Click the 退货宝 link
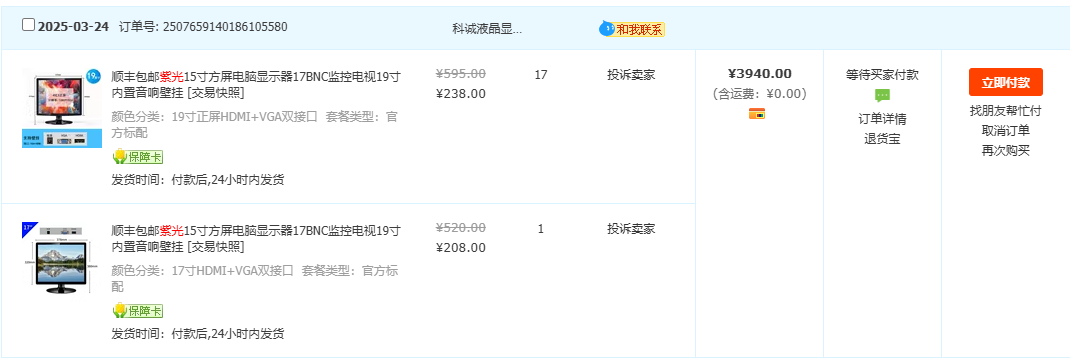The image size is (1070, 361). (882, 139)
